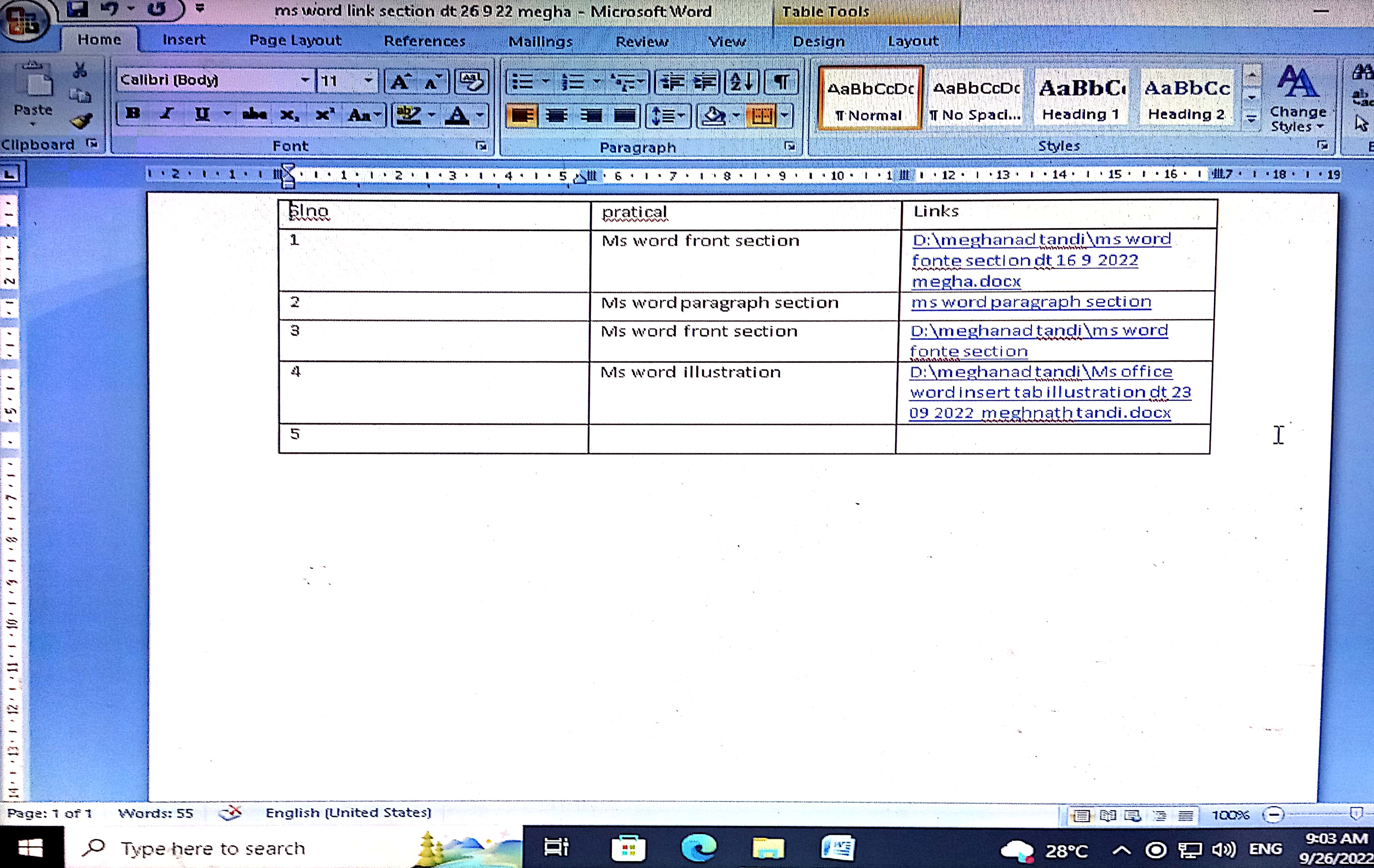
Task: Click the empty practical cell in row 5
Action: tap(741, 438)
